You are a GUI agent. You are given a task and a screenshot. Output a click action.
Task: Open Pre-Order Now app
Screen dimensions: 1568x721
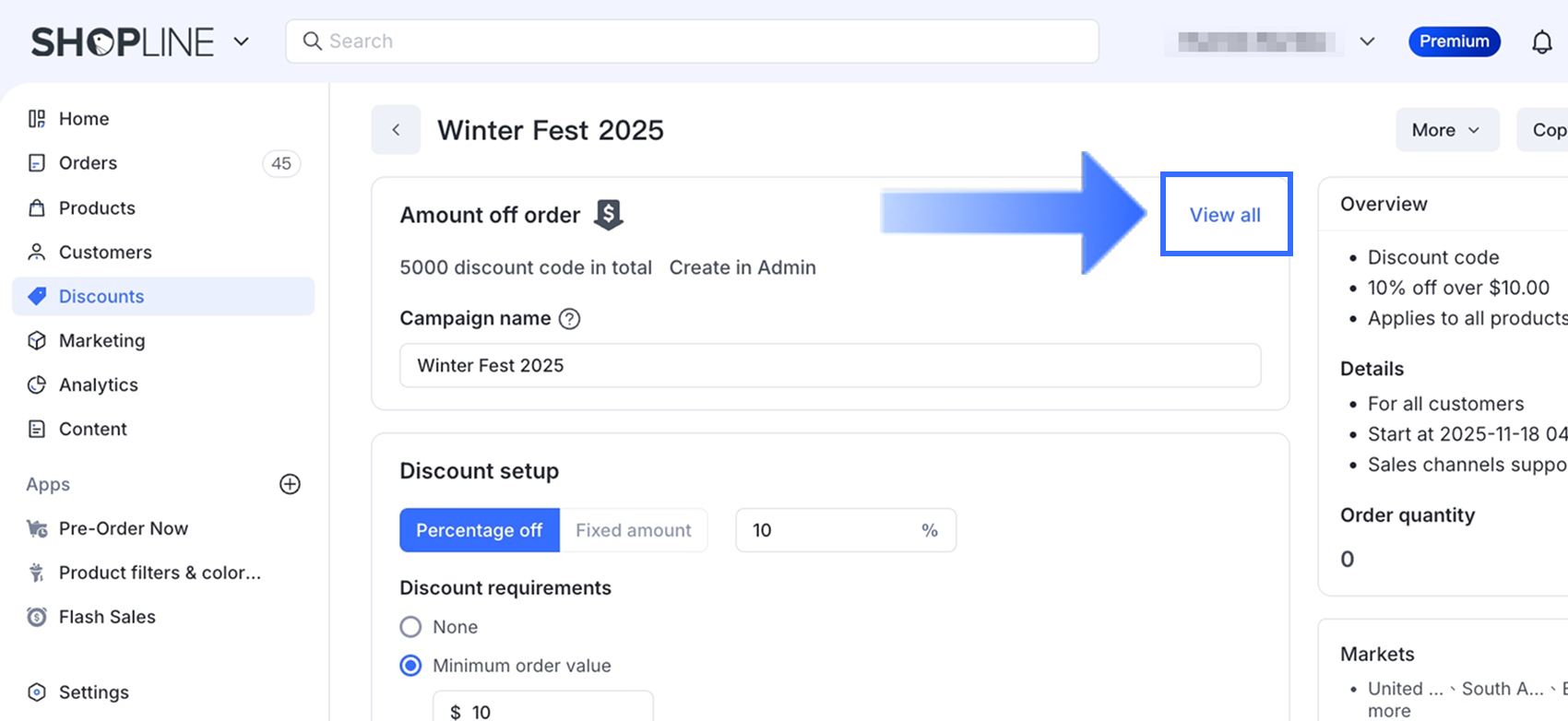click(x=123, y=528)
